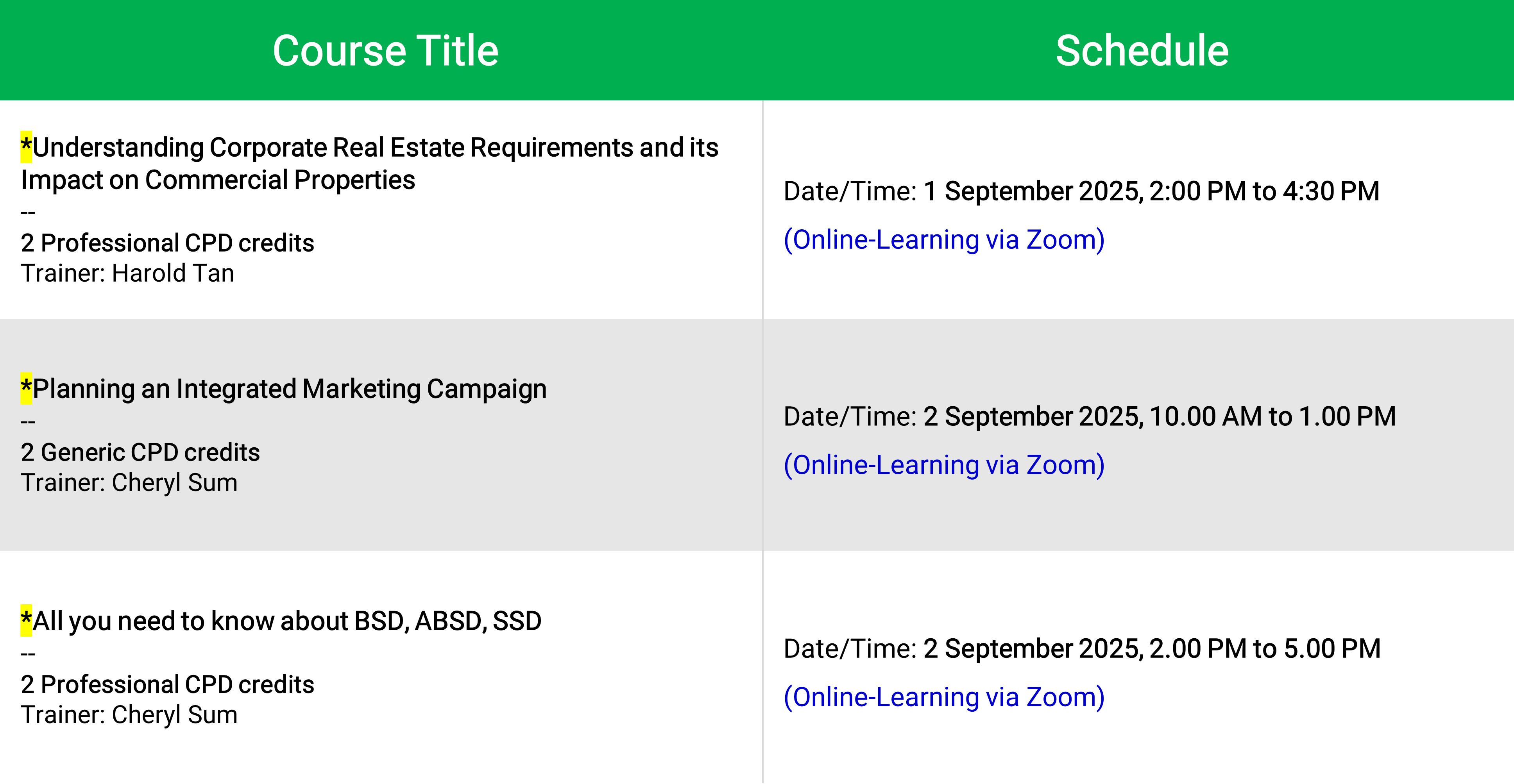Click Trainer: Cheryl Sum under Marketing Campaign
1514x784 pixels.
click(129, 483)
